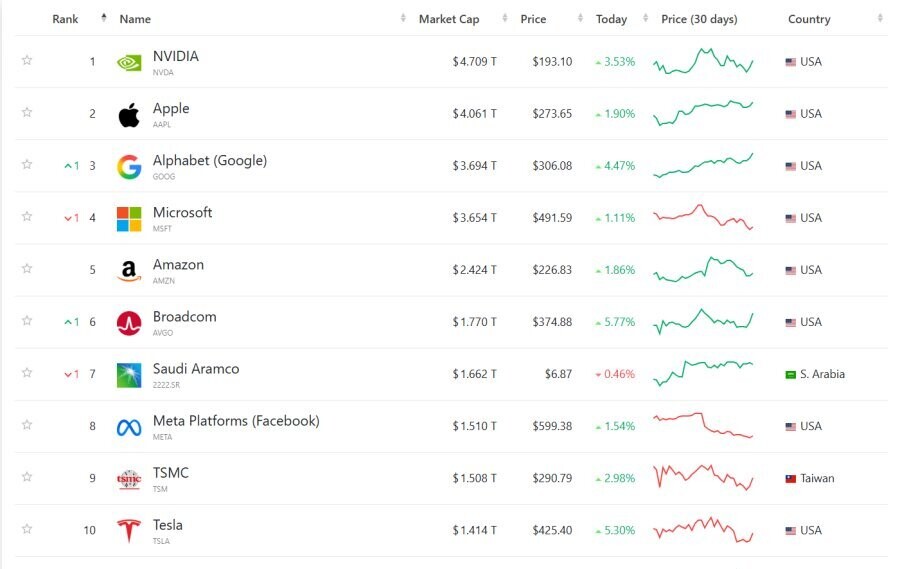Sort the list by Rank header
The image size is (900, 569).
pos(66,19)
